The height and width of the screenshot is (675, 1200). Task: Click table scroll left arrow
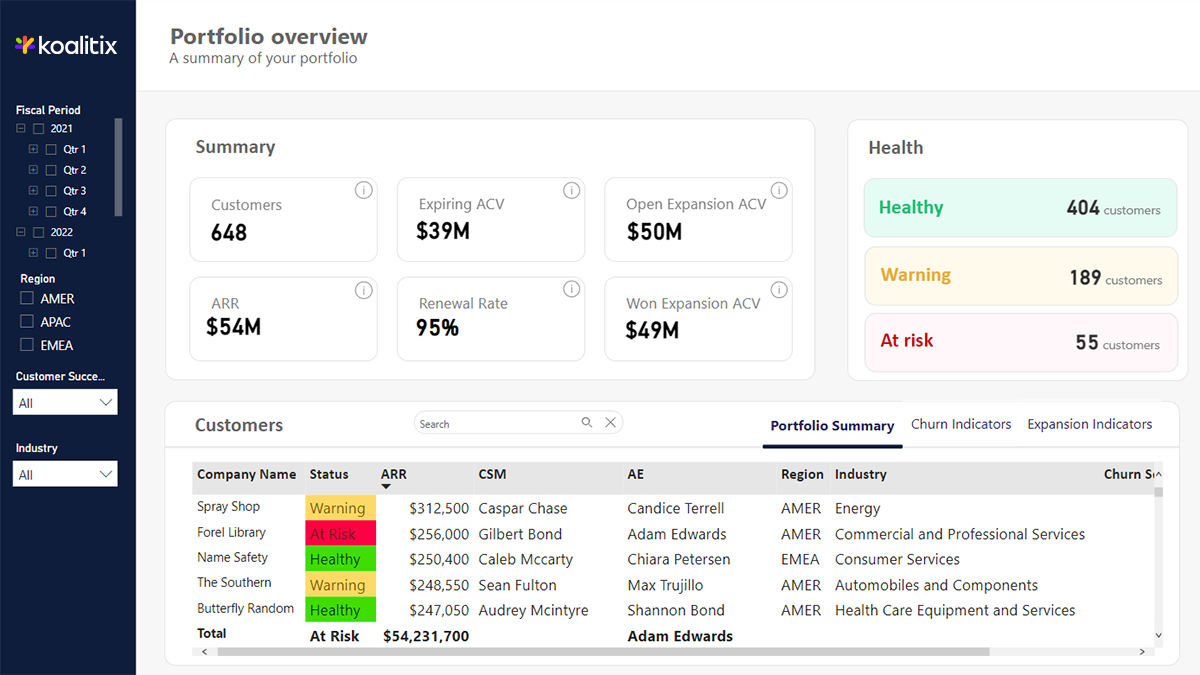pyautogui.click(x=204, y=651)
